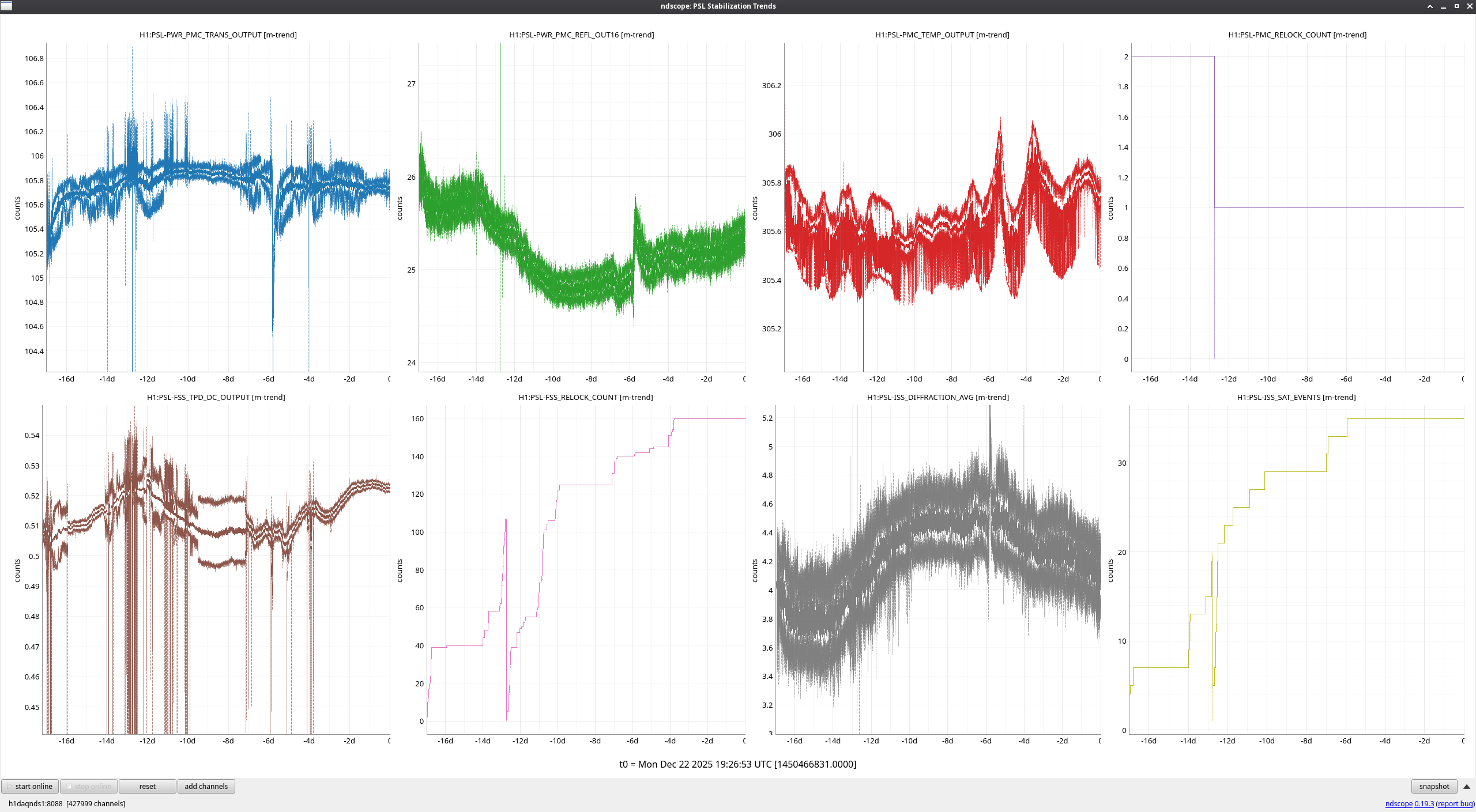Viewport: 1476px width, 812px height.
Task: Expand the panel with the triangle arrow
Action: pos(1466,786)
